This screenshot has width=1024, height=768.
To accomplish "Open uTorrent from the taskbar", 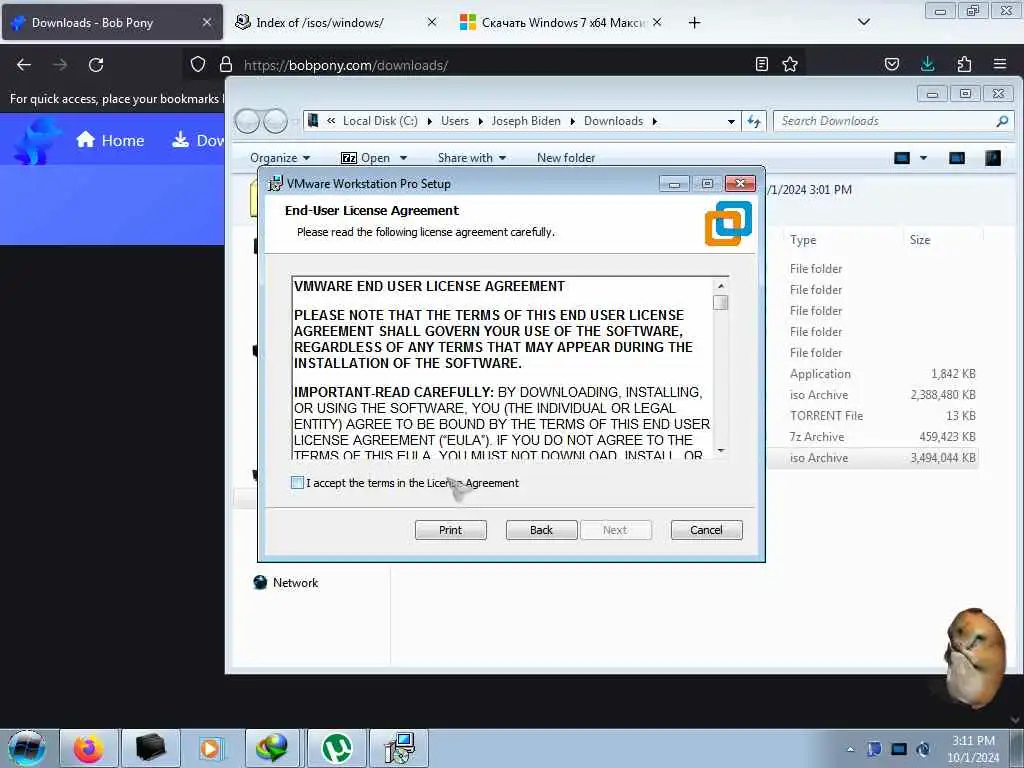I will [x=336, y=748].
